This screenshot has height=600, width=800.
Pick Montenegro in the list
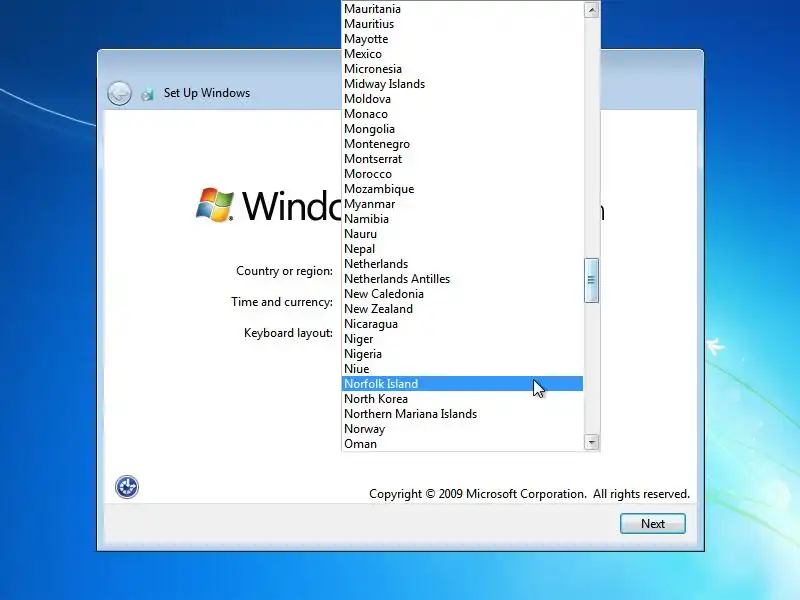point(462,144)
